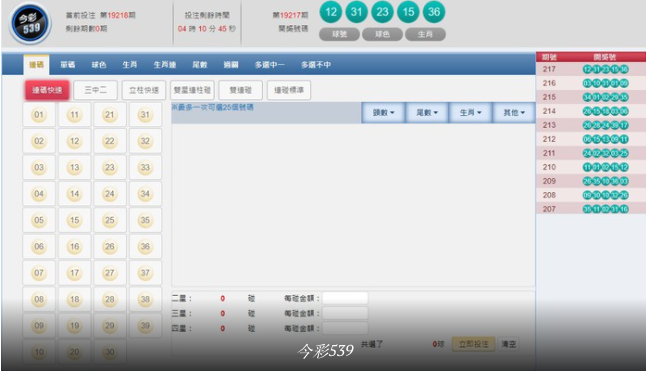The width and height of the screenshot is (646, 371).
Task: Toggle number ball 17 selection
Action: tap(74, 273)
